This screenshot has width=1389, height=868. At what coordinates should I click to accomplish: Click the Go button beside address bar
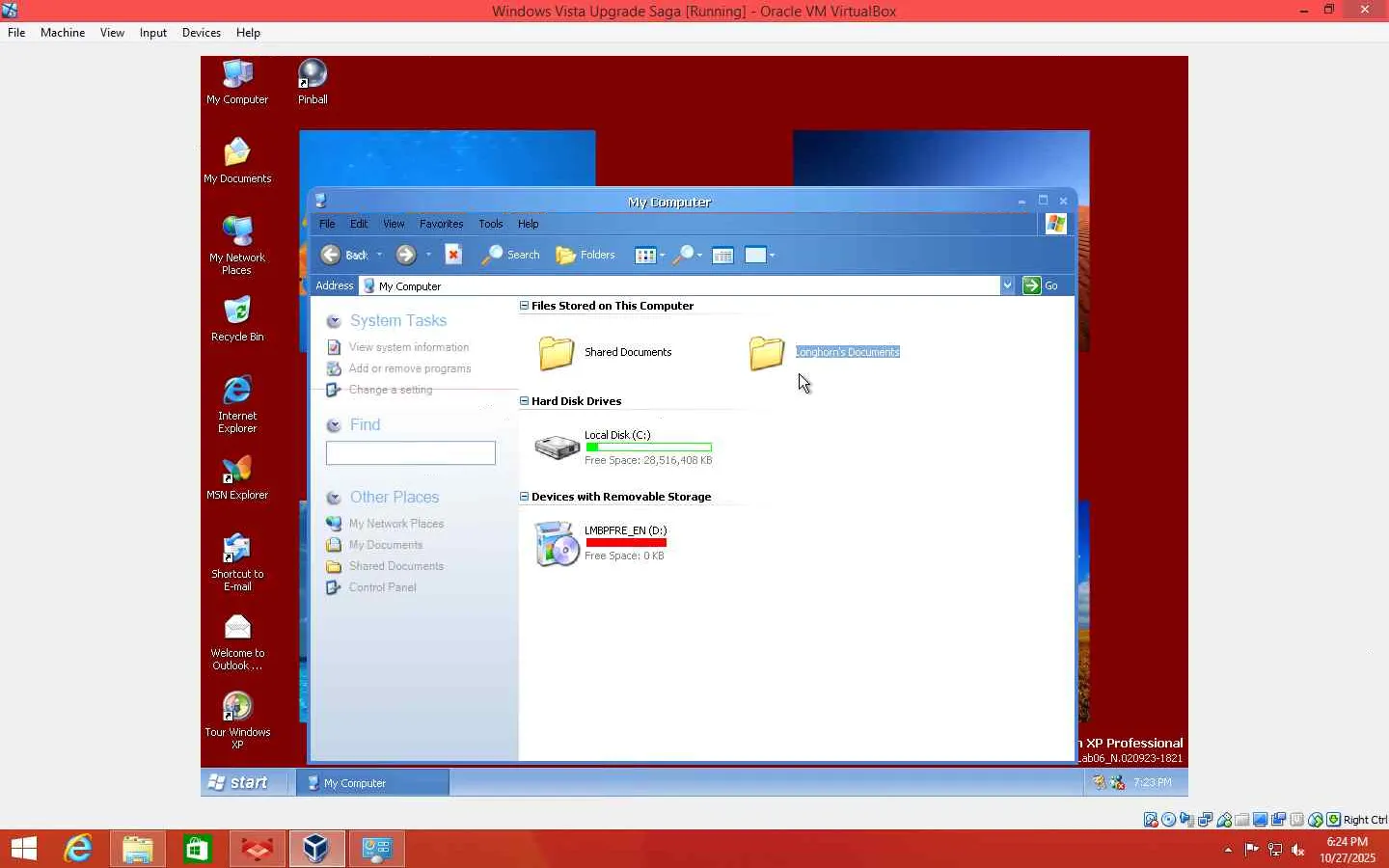click(1042, 285)
